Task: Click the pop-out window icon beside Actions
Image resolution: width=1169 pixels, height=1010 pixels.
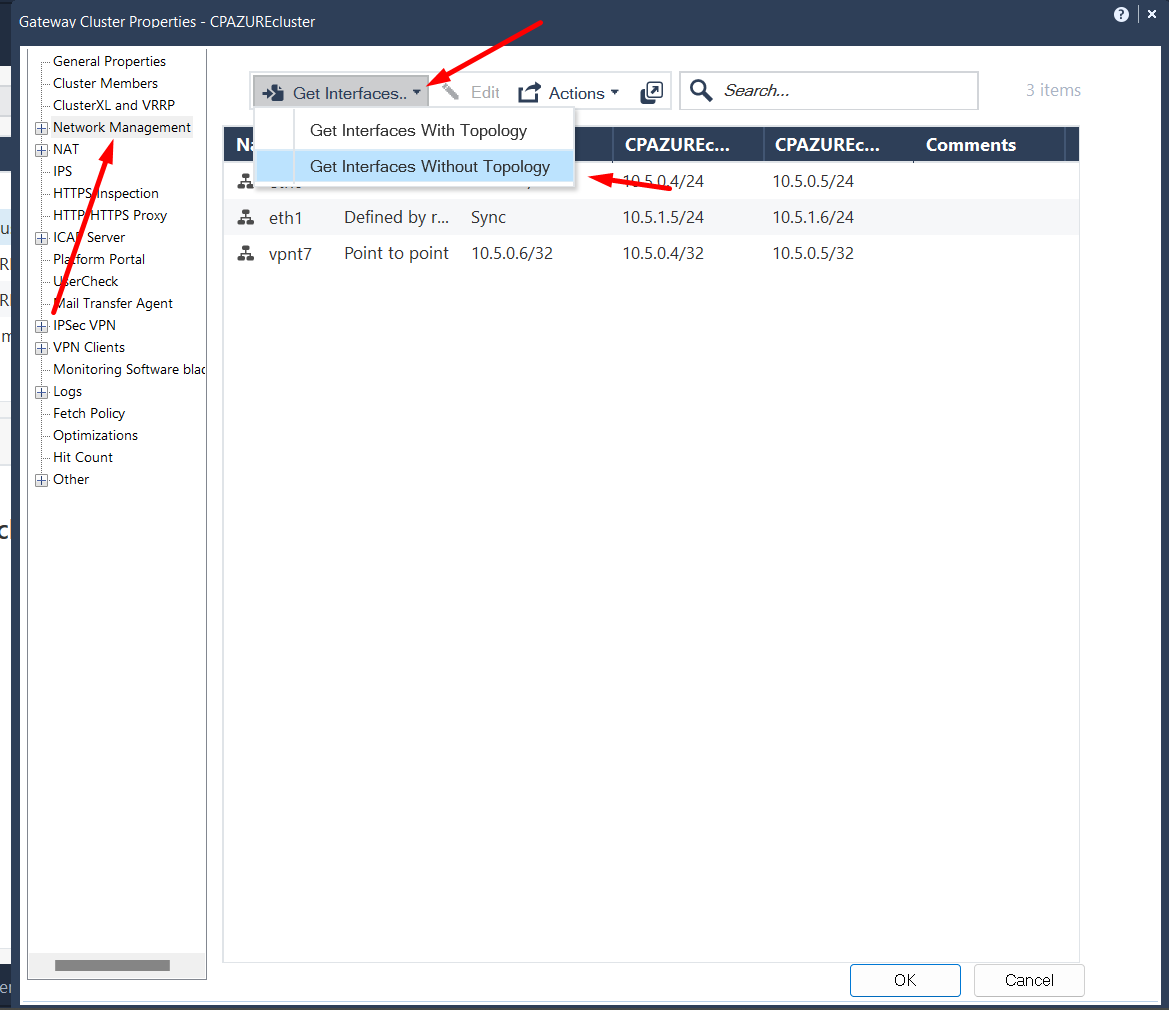Action: click(x=651, y=92)
